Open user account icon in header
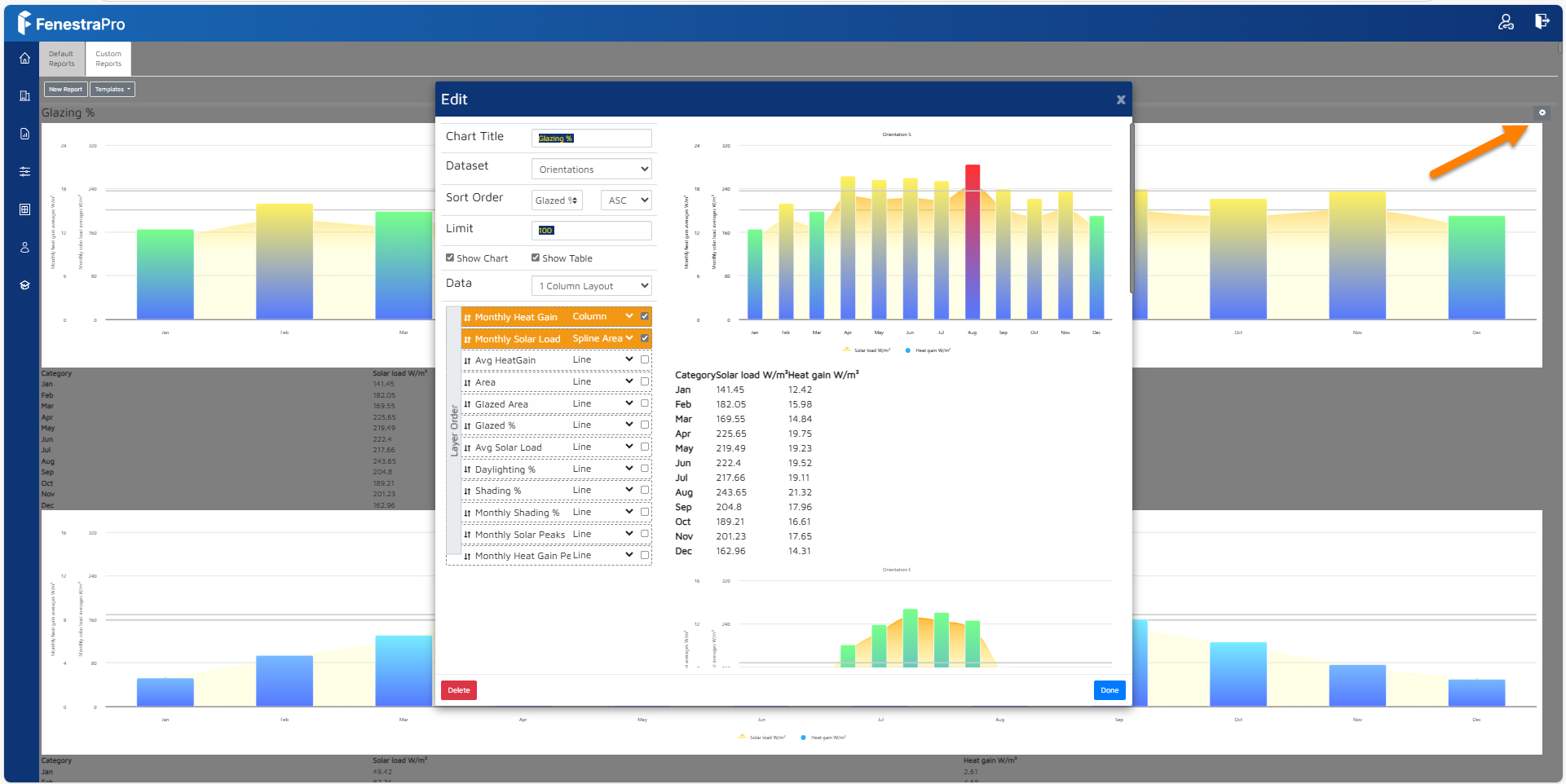Image resolution: width=1566 pixels, height=784 pixels. point(1506,22)
